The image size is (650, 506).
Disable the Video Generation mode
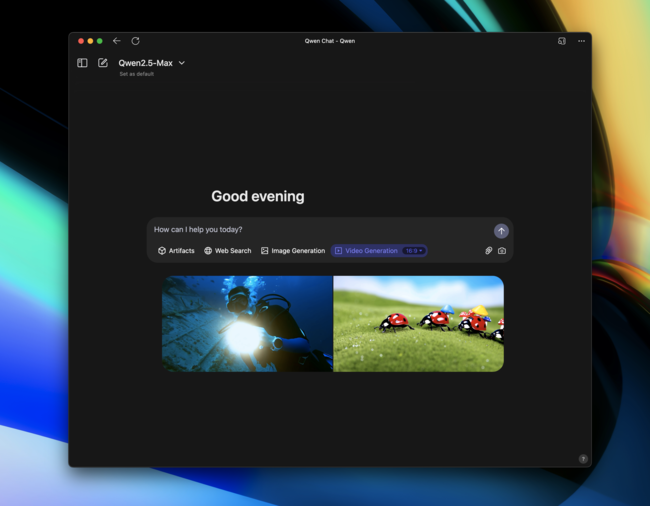[x=366, y=251]
